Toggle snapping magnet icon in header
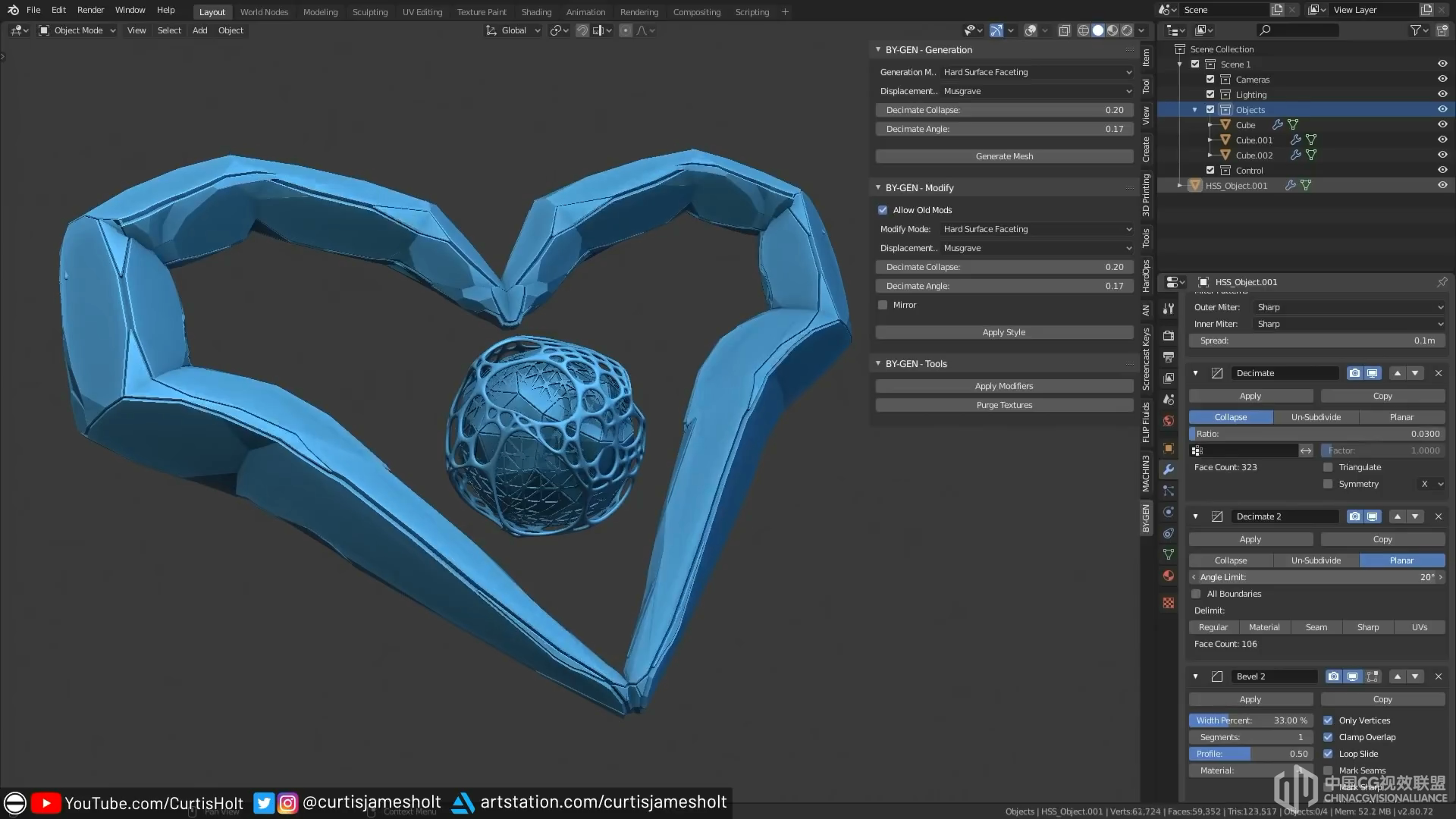Viewport: 1456px width, 819px height. coord(582,30)
